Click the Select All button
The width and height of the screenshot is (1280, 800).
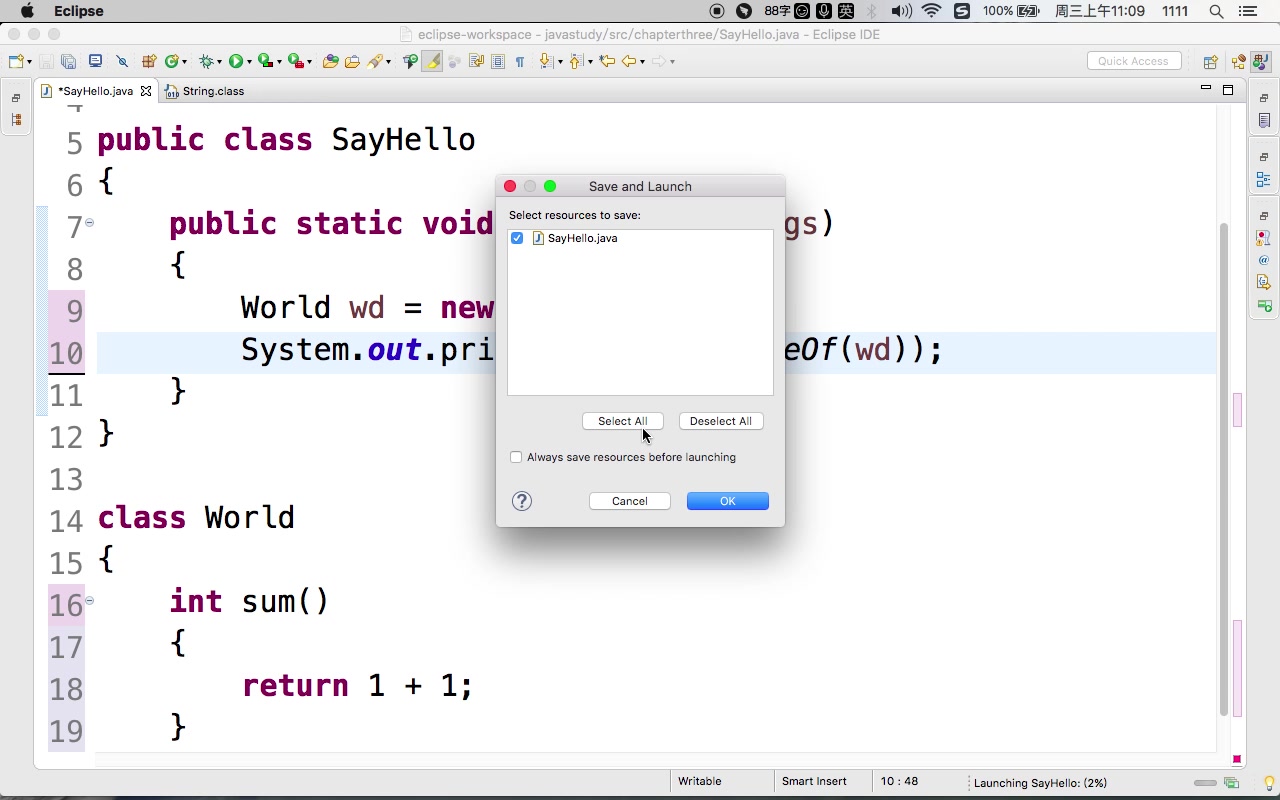point(622,421)
